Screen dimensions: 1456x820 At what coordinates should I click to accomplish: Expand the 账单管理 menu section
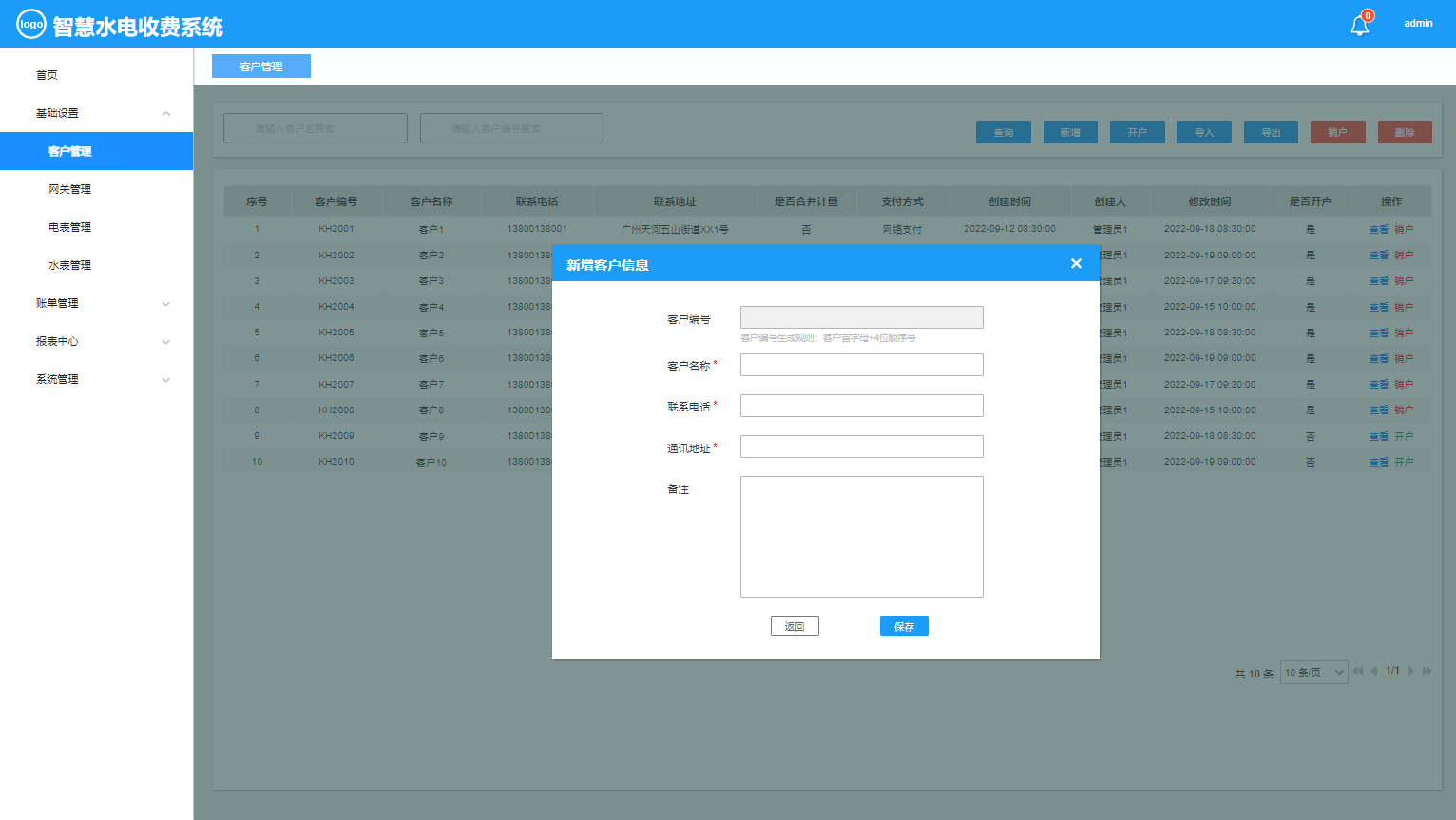(x=166, y=303)
